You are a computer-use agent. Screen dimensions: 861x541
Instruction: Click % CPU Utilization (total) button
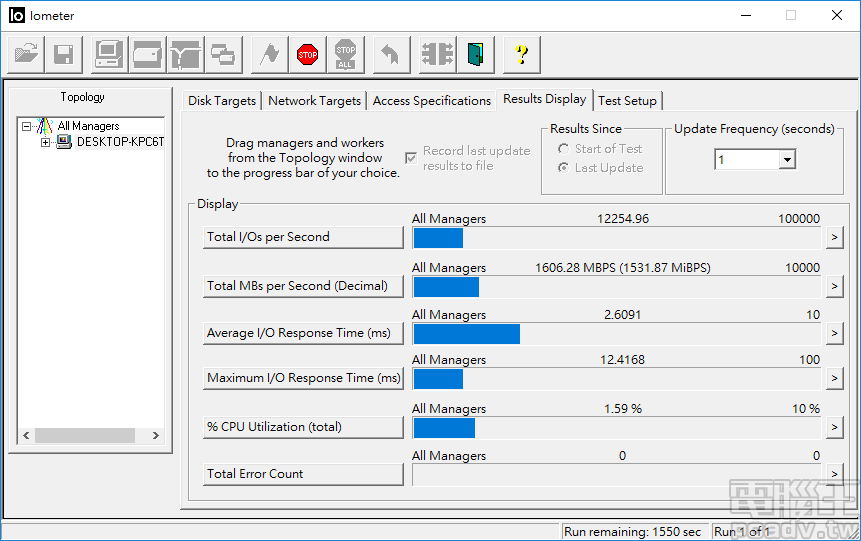coord(303,427)
